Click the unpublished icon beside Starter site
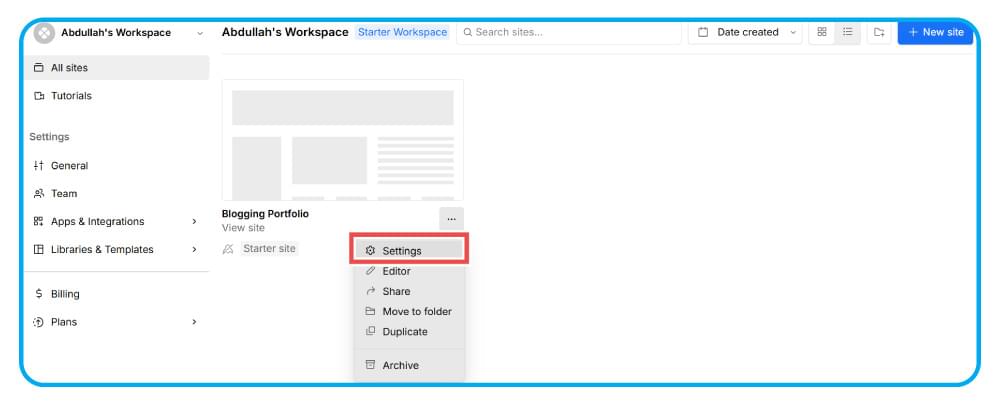1000x404 pixels. (x=228, y=250)
